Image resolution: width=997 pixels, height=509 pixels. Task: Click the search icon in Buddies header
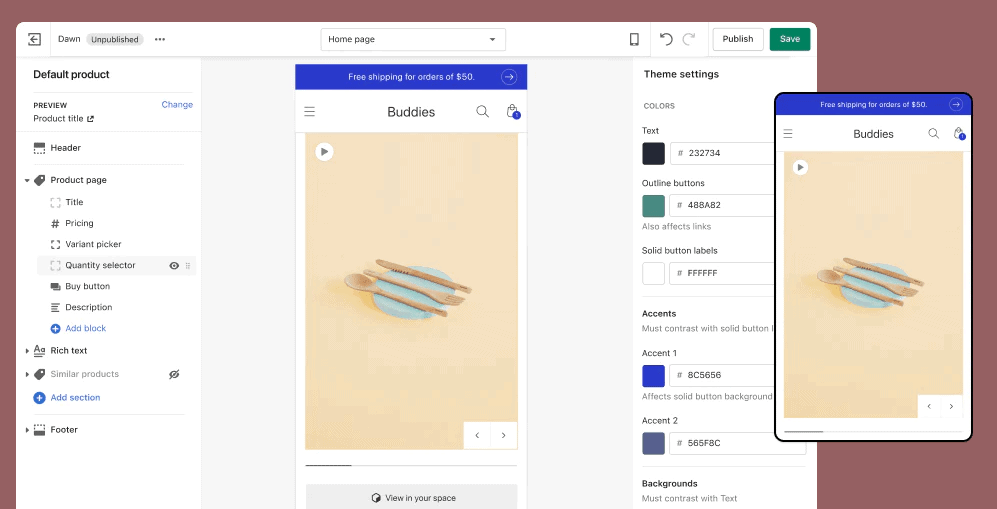click(x=482, y=112)
